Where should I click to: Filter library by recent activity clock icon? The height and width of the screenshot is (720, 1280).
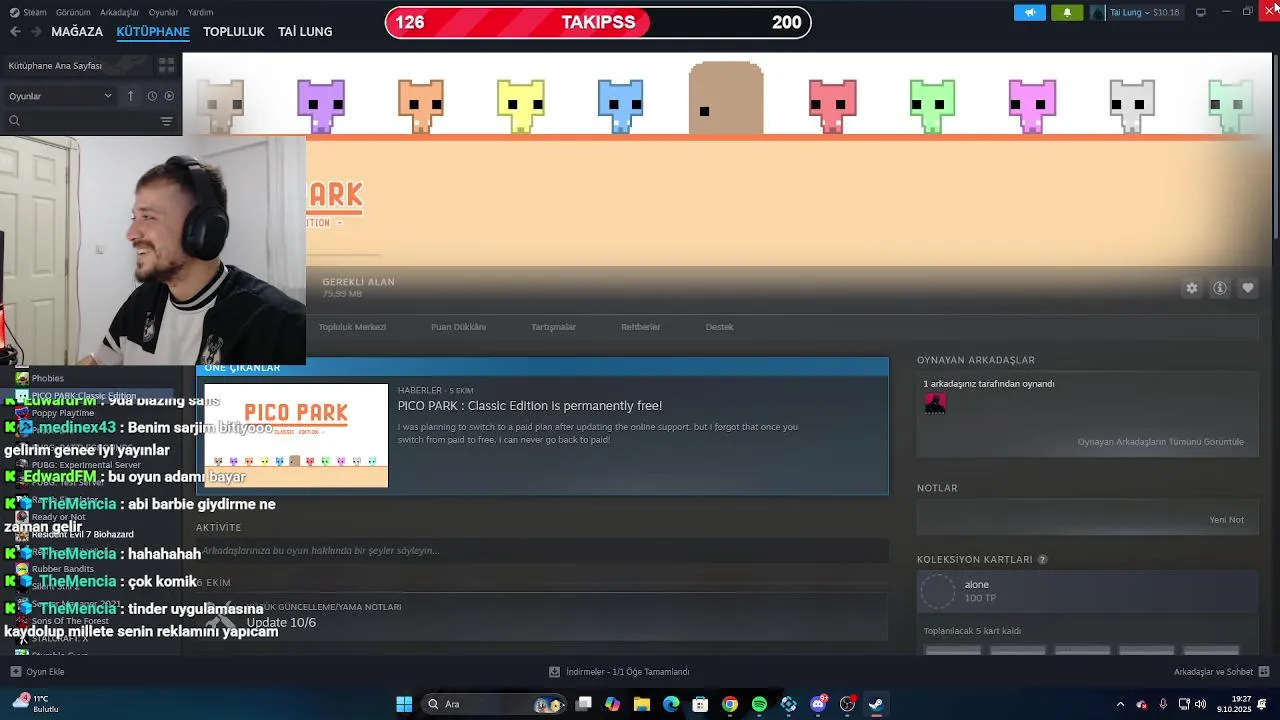click(x=152, y=96)
